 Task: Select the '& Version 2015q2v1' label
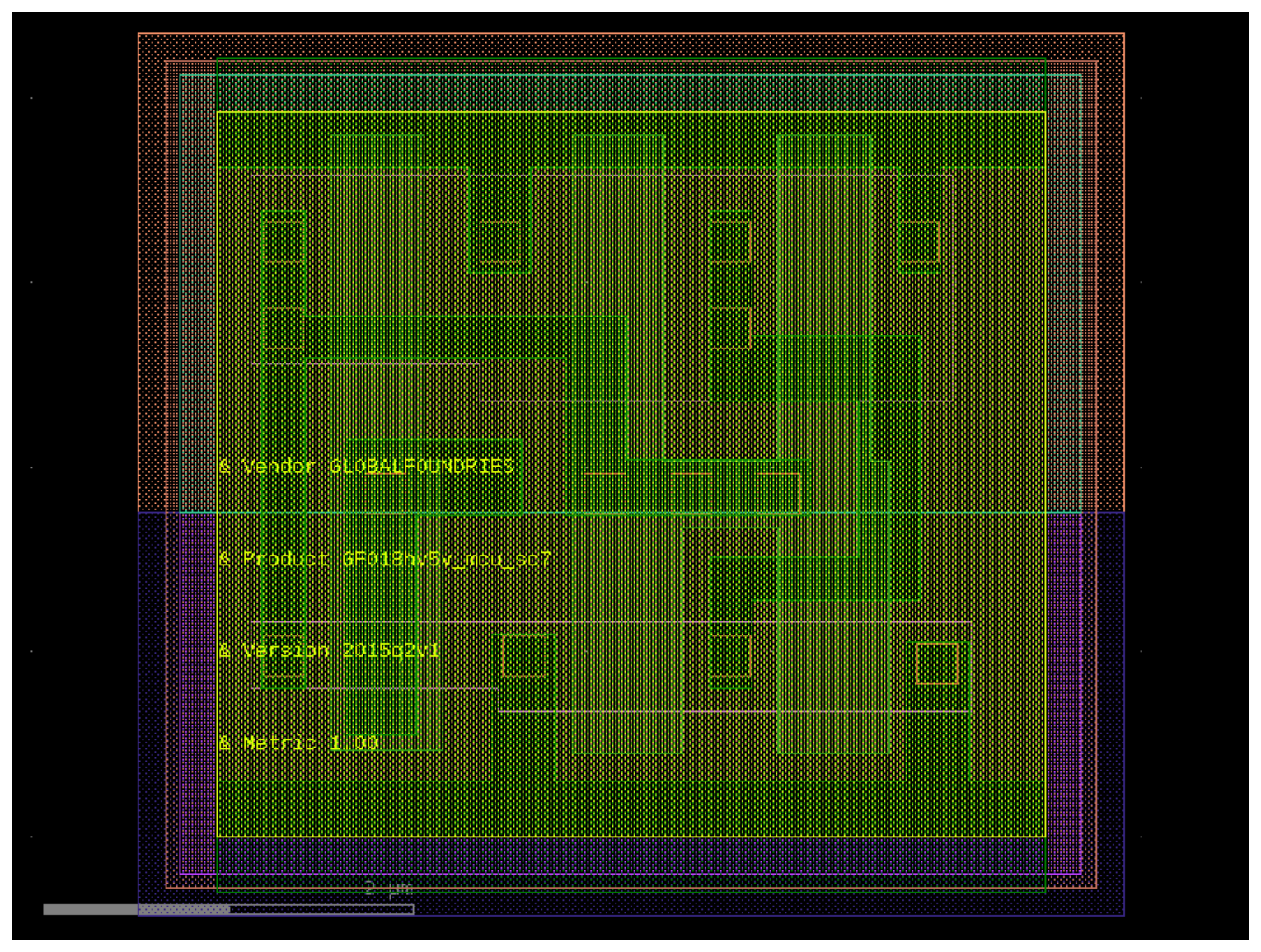pyautogui.click(x=330, y=651)
